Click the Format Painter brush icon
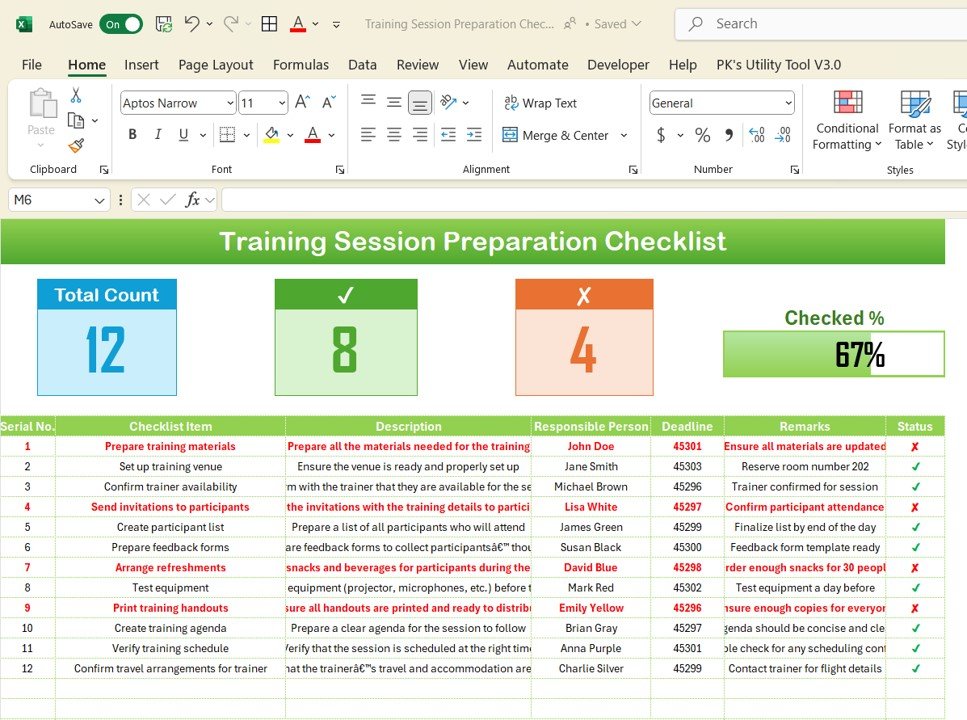This screenshot has width=967, height=720. pyautogui.click(x=76, y=146)
